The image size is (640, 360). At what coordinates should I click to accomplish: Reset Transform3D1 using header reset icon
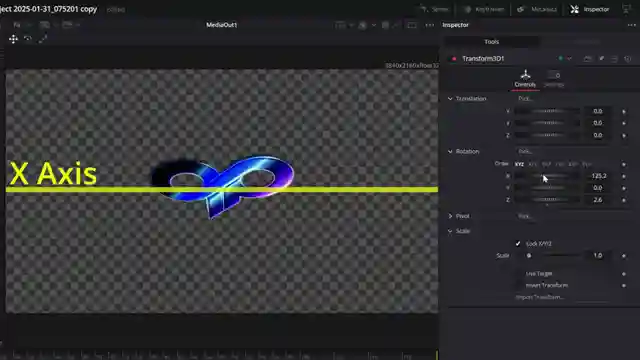(x=628, y=59)
